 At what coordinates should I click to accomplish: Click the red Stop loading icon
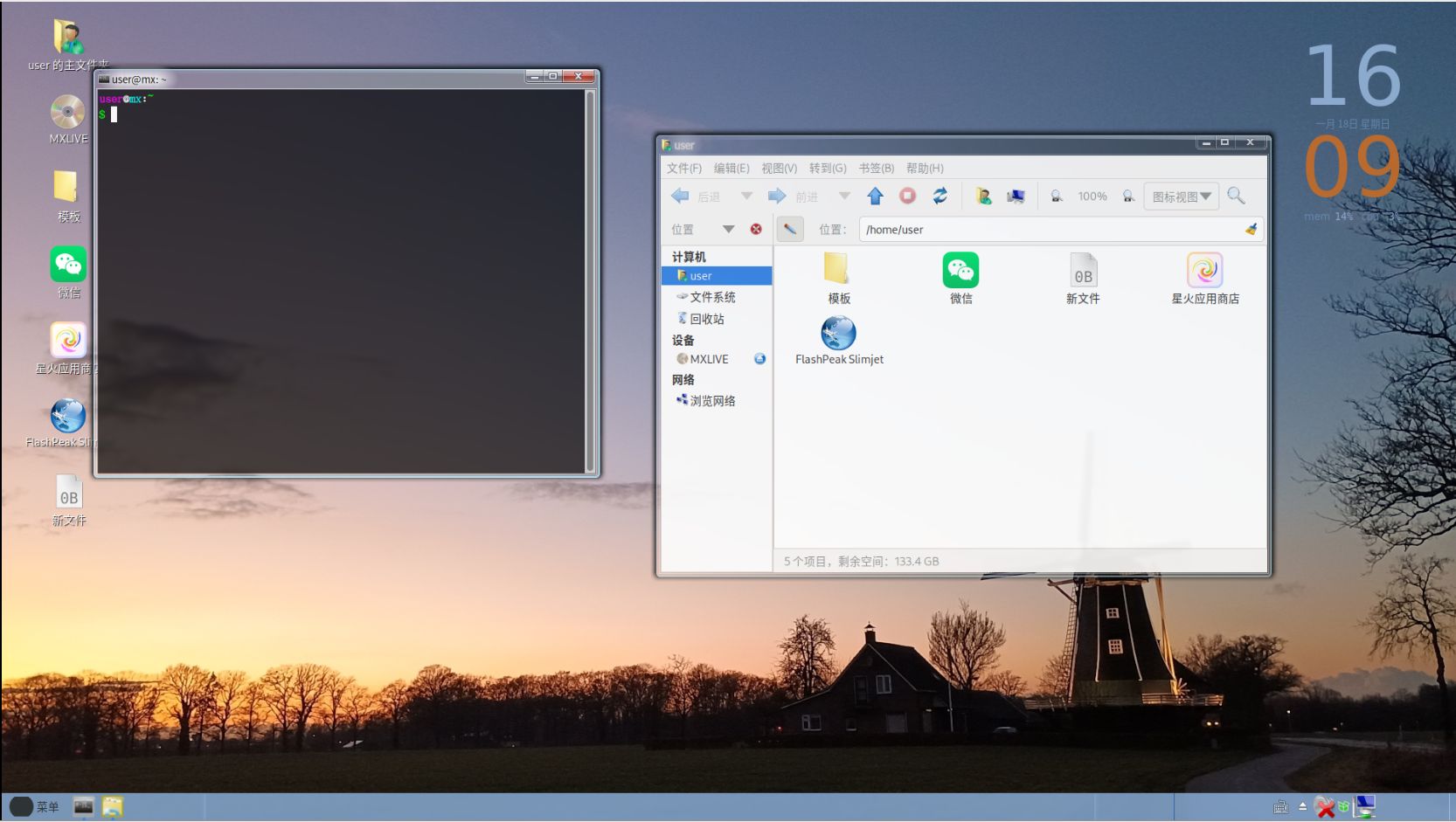point(908,197)
